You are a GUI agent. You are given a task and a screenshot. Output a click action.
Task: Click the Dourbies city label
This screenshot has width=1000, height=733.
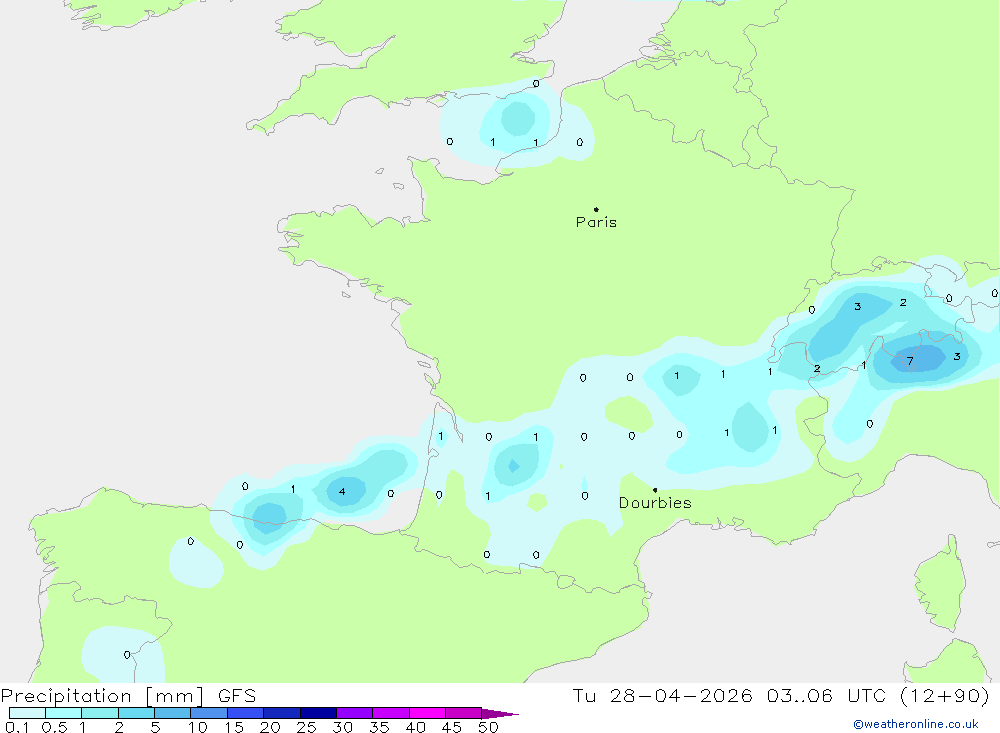[x=655, y=503]
